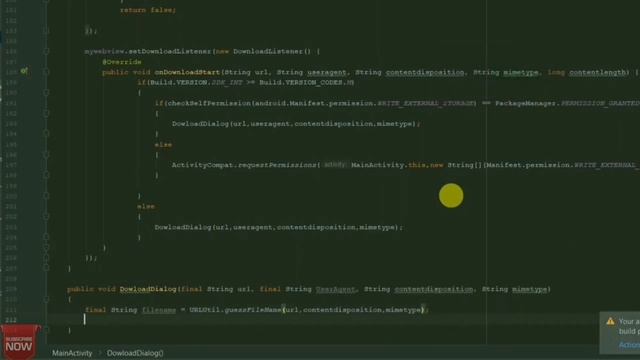Screen dimensions: 640x360
Task: Click the warning icon in the notification popup
Action: tap(610, 322)
